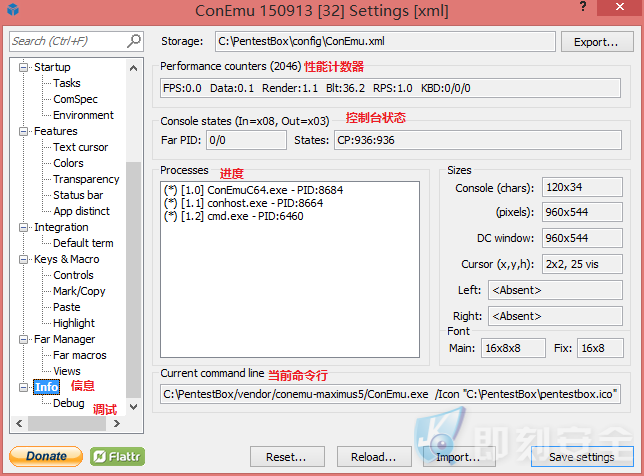
Task: Click the Export... button
Action: pyautogui.click(x=597, y=42)
